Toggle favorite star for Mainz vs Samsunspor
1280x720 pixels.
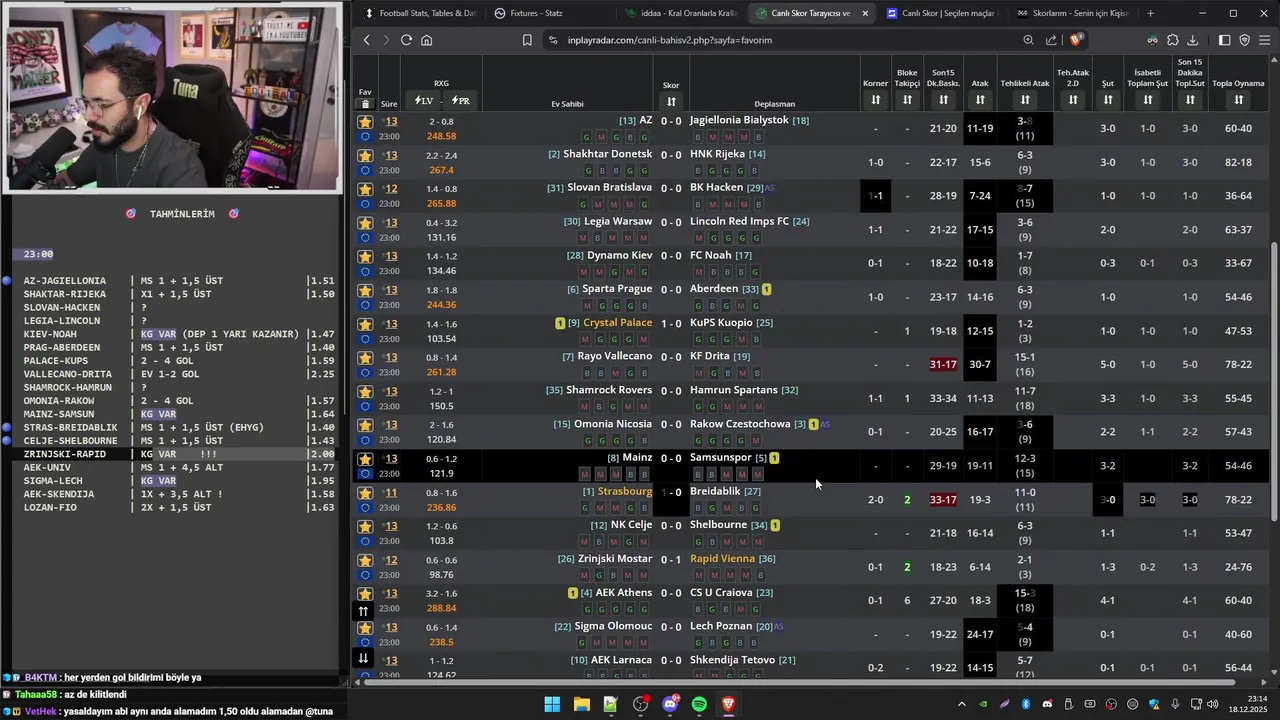point(365,459)
